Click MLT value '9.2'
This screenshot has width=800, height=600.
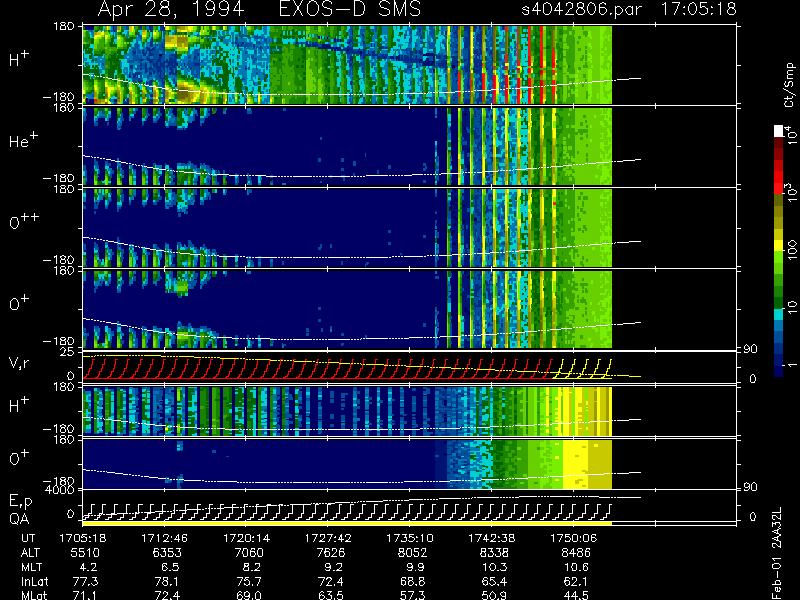point(333,567)
